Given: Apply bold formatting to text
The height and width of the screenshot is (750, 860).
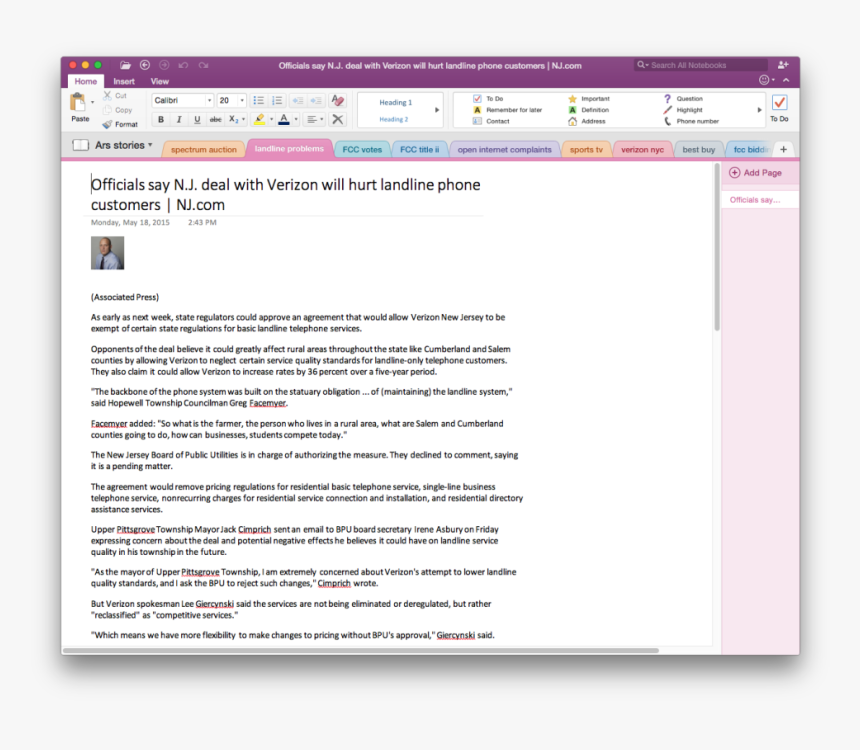Looking at the screenshot, I should (x=160, y=119).
